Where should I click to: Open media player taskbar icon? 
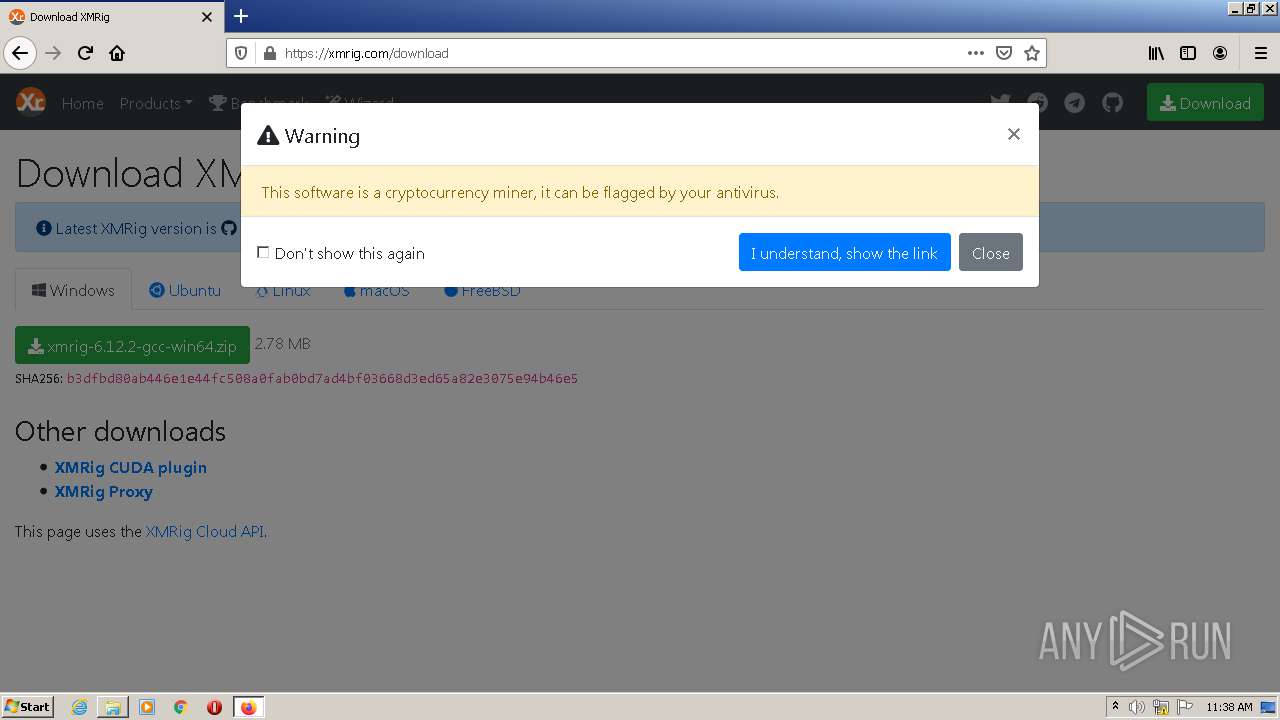point(147,707)
